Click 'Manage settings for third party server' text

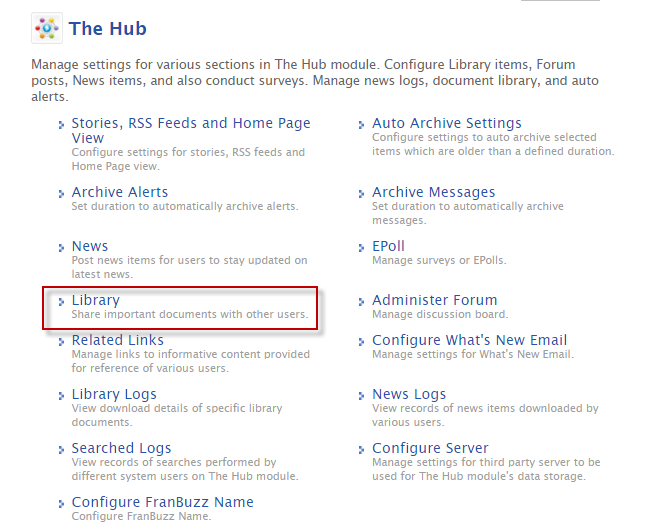tap(486, 469)
